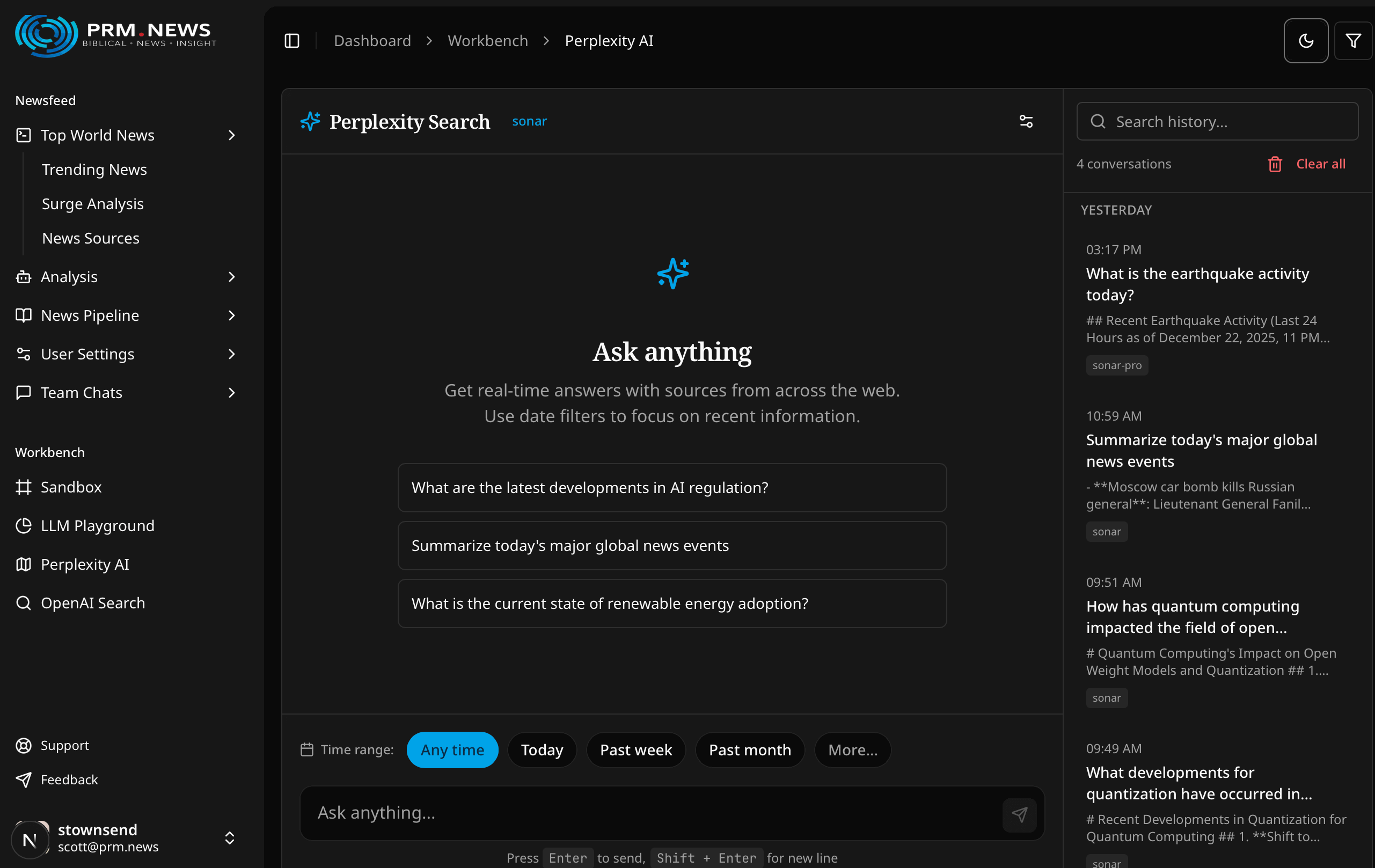Select the Past week time range
Viewport: 1375px width, 868px height.
pos(635,749)
